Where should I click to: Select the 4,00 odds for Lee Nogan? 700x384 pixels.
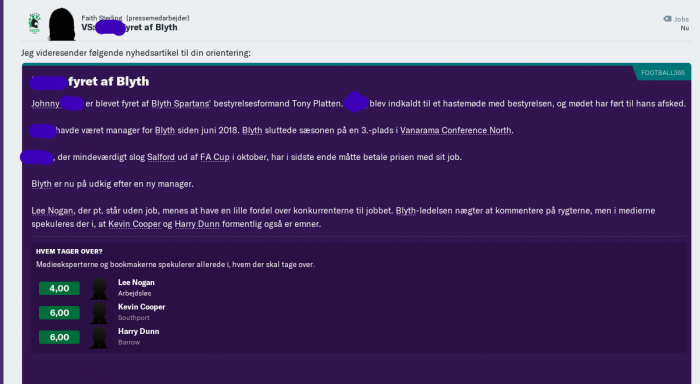59,288
